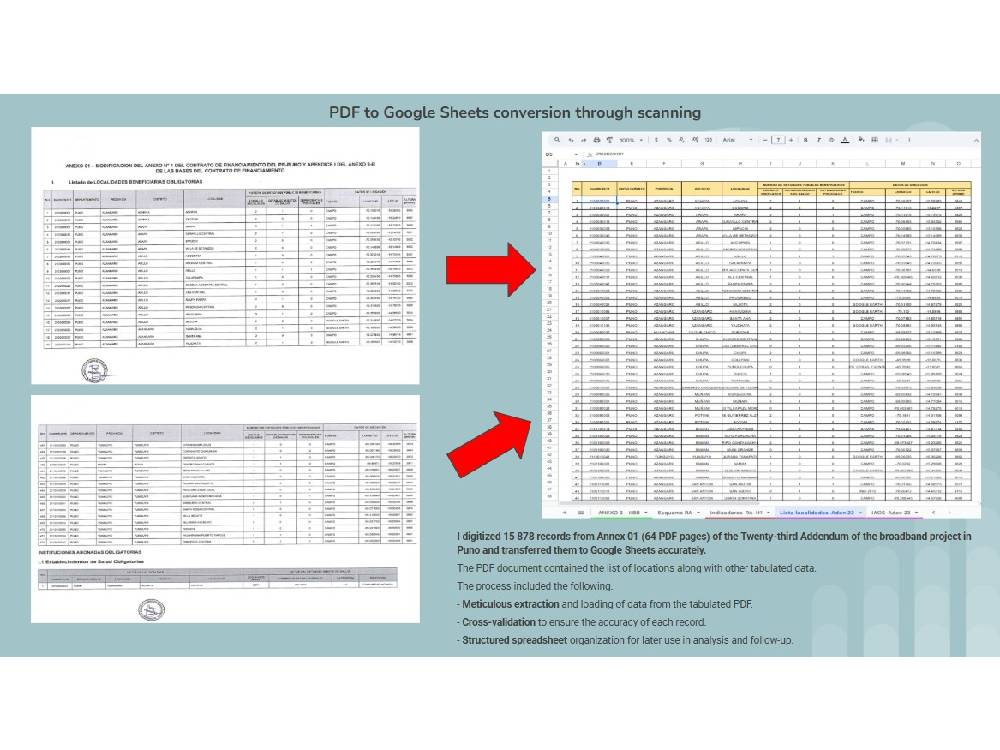Click the sheet tabs scroll-left arrow
1000x750 pixels.
tap(934, 512)
